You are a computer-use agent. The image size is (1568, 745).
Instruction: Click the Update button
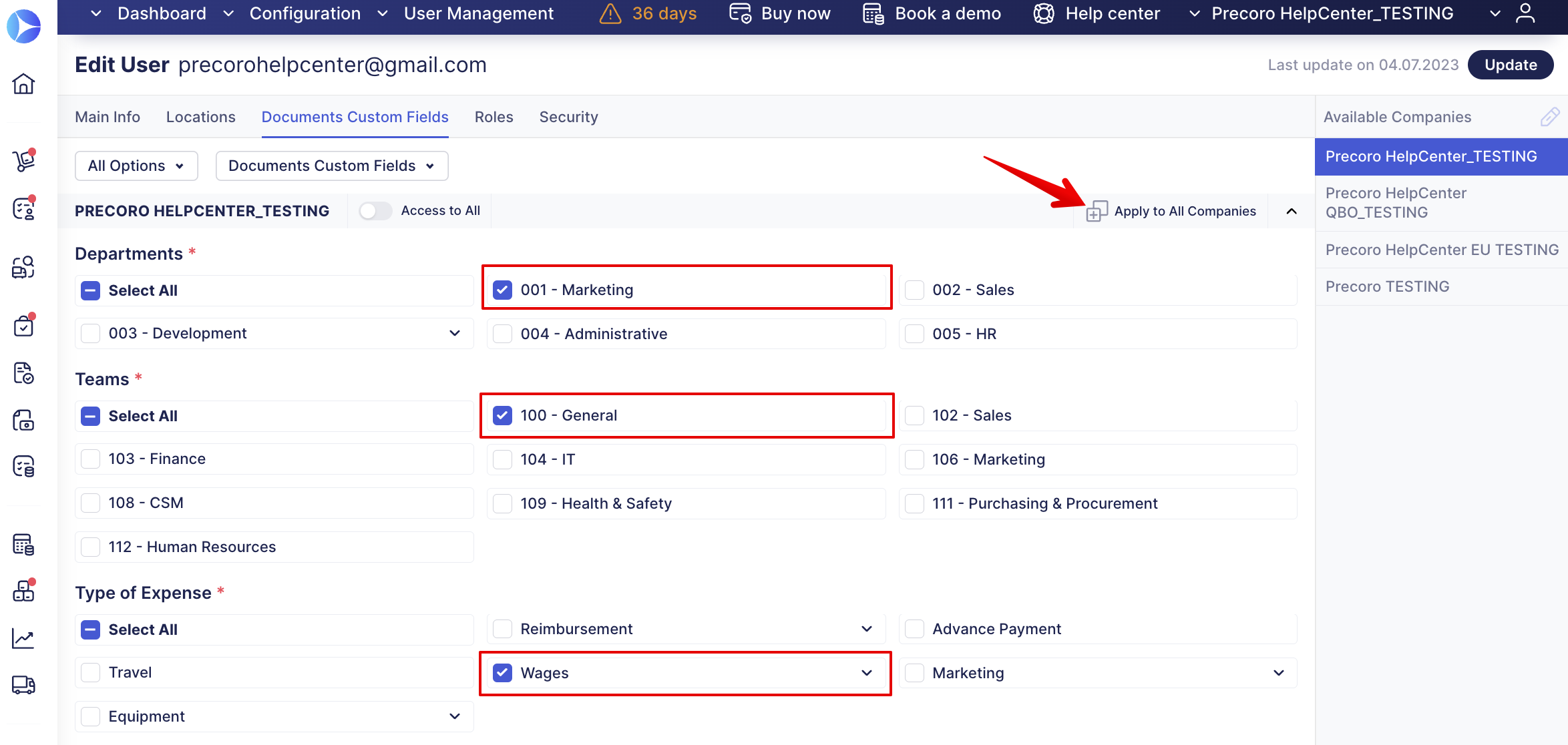tap(1511, 65)
